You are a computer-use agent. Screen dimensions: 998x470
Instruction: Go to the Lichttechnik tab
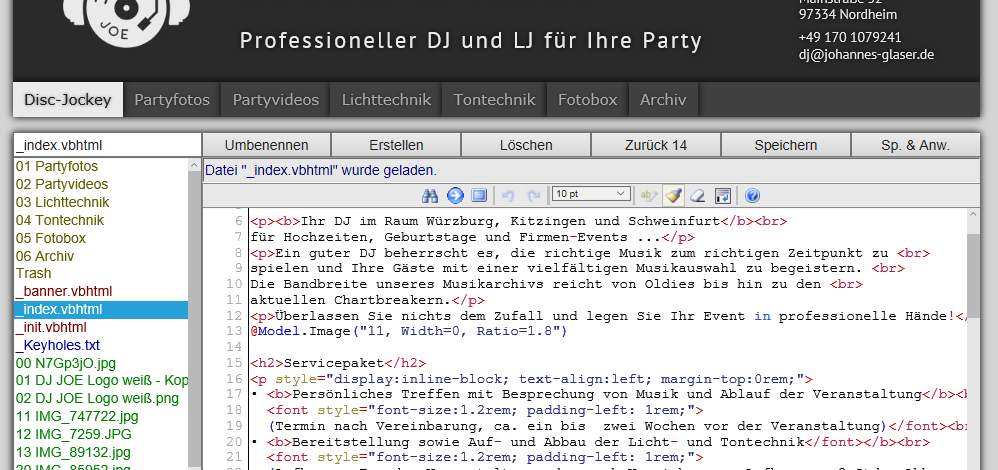[386, 99]
